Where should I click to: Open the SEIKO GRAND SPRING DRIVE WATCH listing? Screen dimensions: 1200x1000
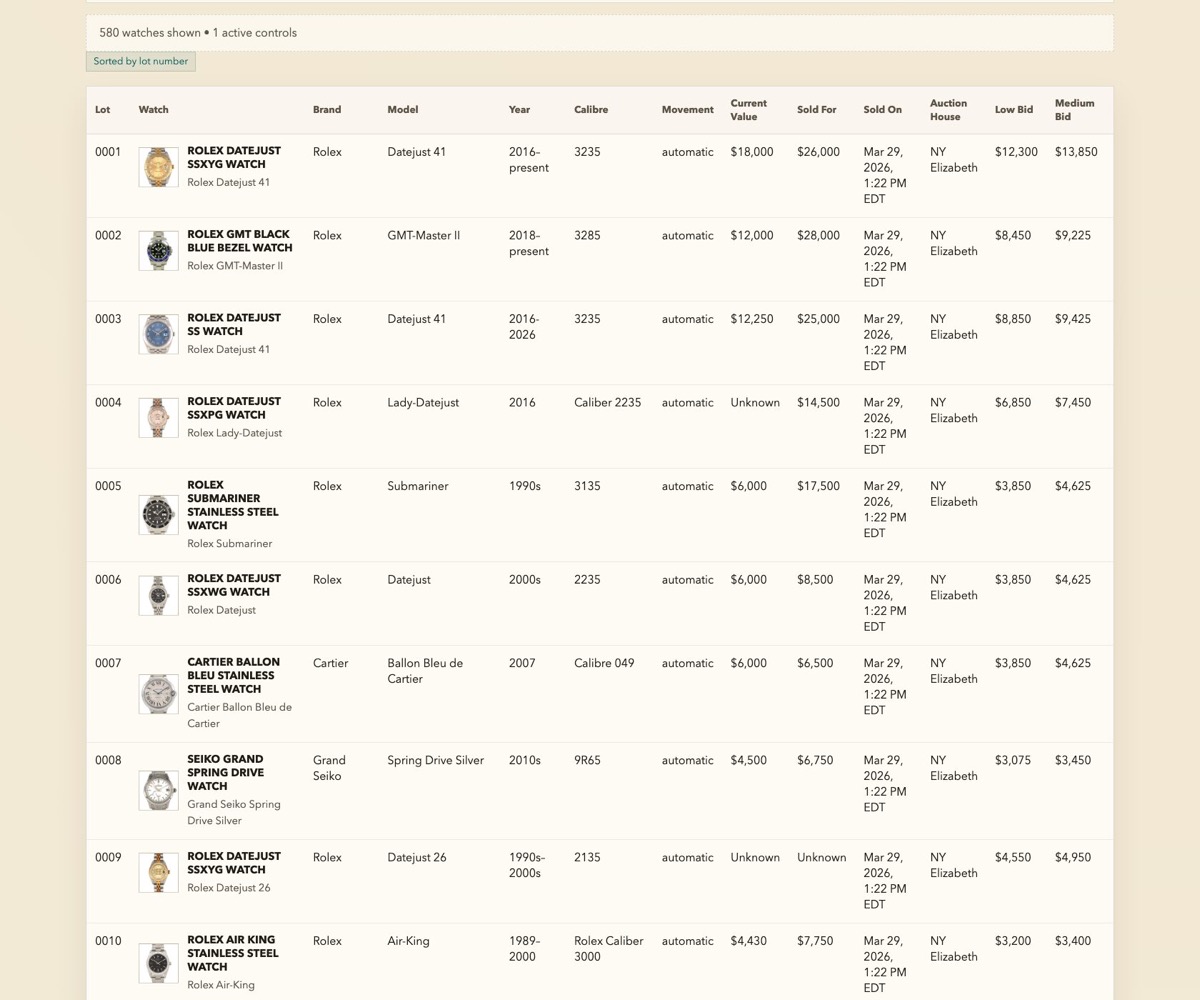click(224, 772)
